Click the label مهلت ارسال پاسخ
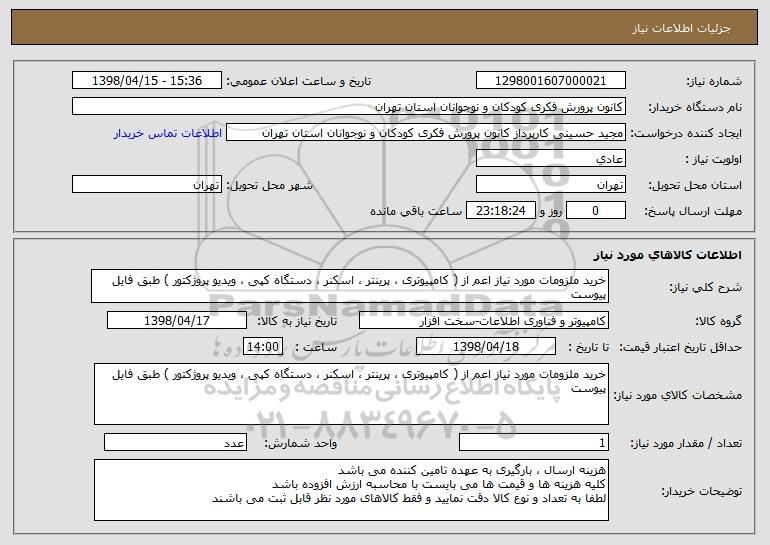The image size is (770, 545). coord(693,212)
